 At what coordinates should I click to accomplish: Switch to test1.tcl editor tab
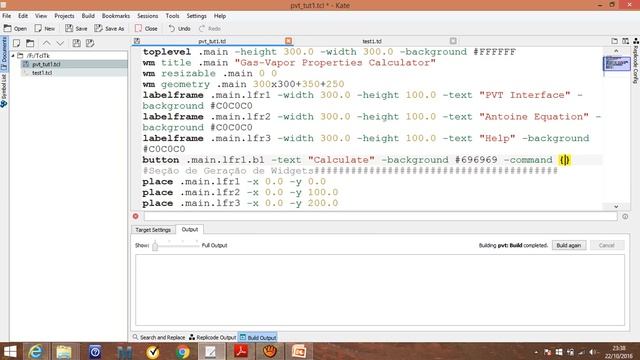(x=372, y=41)
